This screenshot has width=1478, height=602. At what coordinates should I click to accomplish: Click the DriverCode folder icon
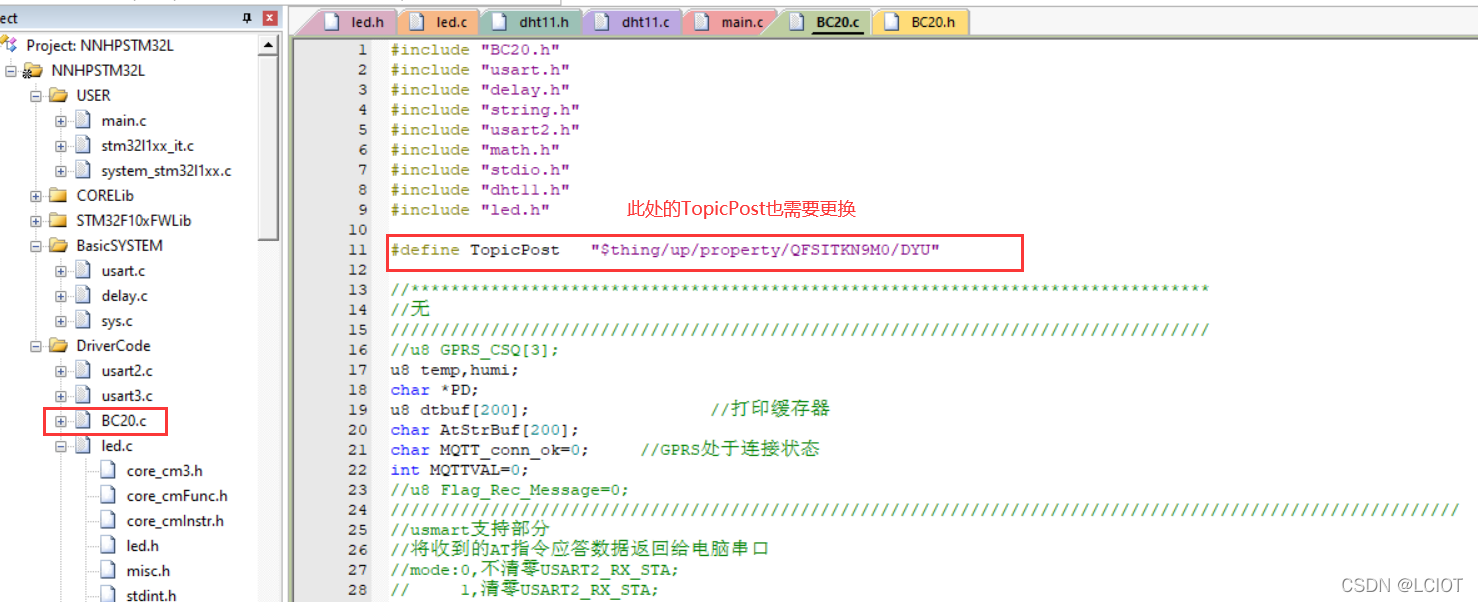pos(58,346)
